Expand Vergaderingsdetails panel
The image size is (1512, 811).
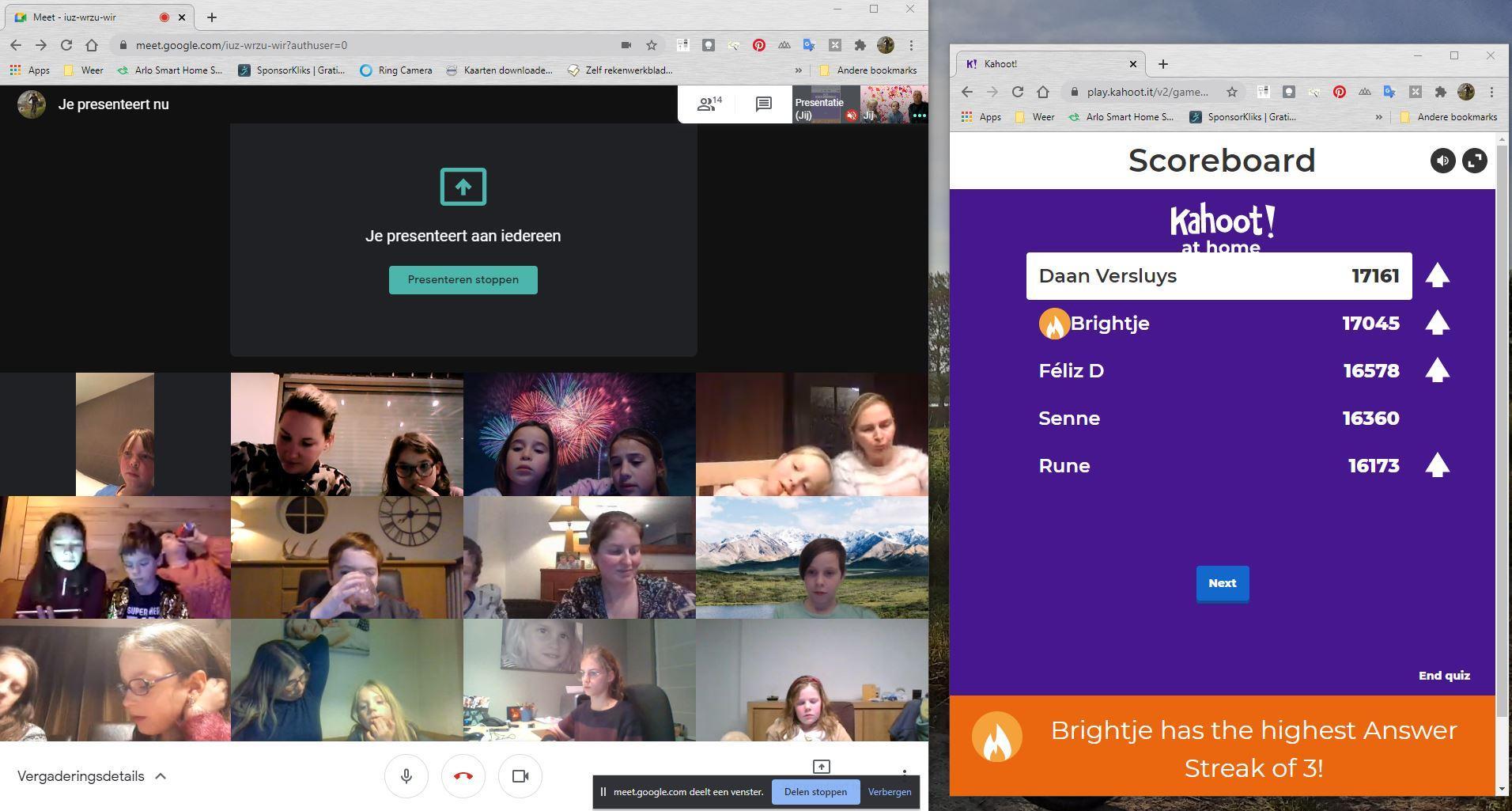[92, 776]
